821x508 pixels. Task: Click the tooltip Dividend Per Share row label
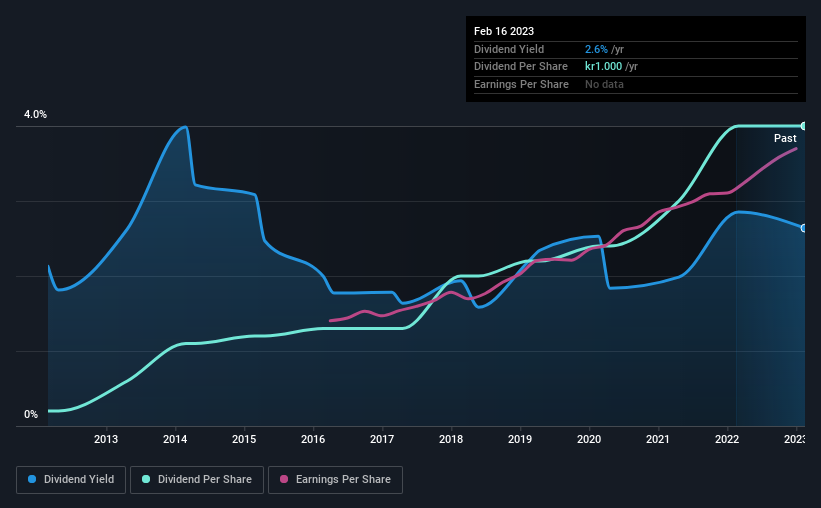[x=520, y=67]
